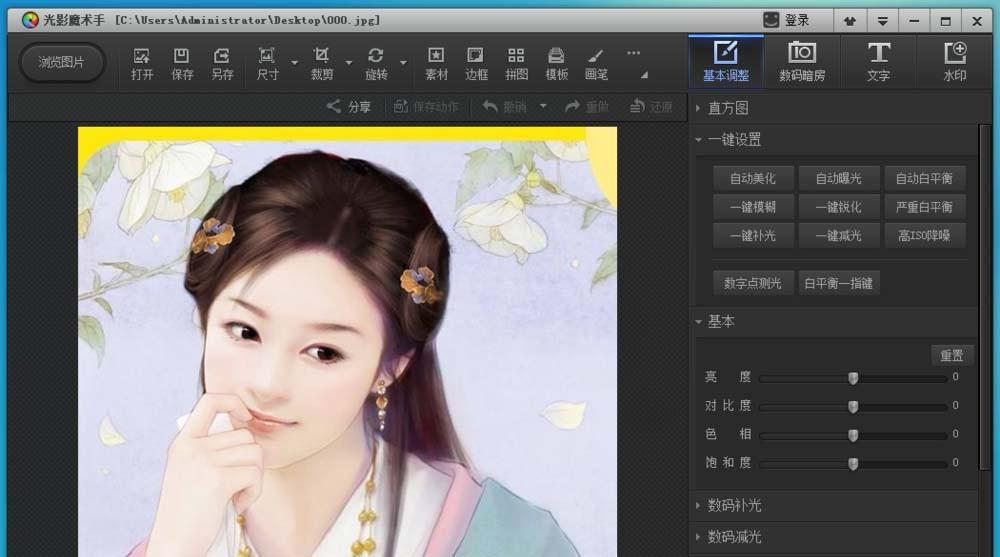Open the 尺寸 size dropdown arrow
Viewport: 1000px width, 557px height.
point(294,63)
